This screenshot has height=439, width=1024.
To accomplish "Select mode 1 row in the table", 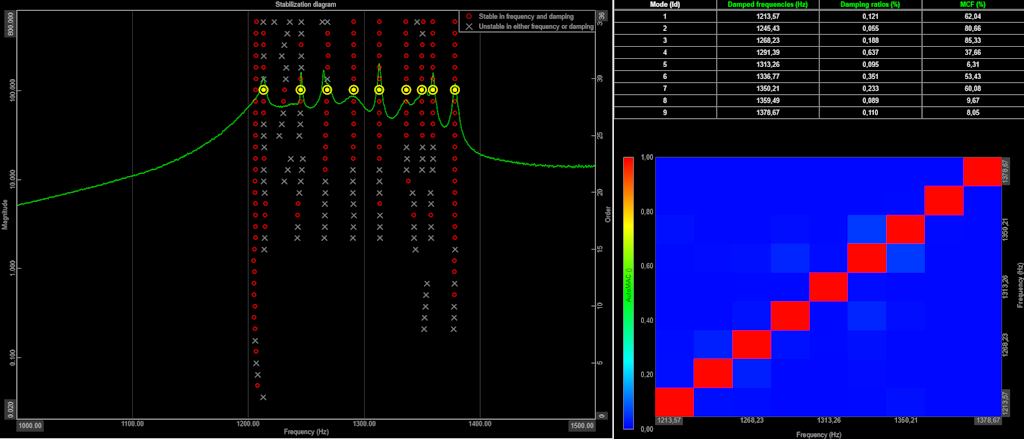I will coord(819,16).
